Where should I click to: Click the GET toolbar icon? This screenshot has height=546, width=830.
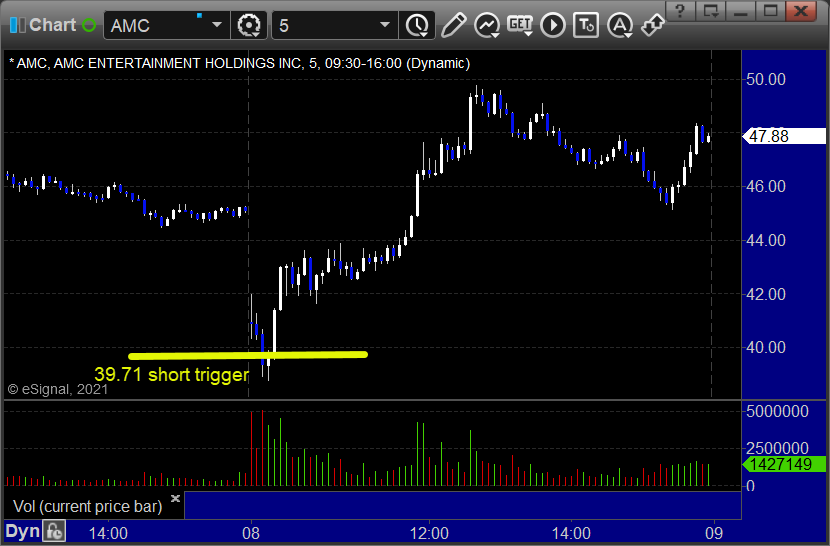coord(520,24)
